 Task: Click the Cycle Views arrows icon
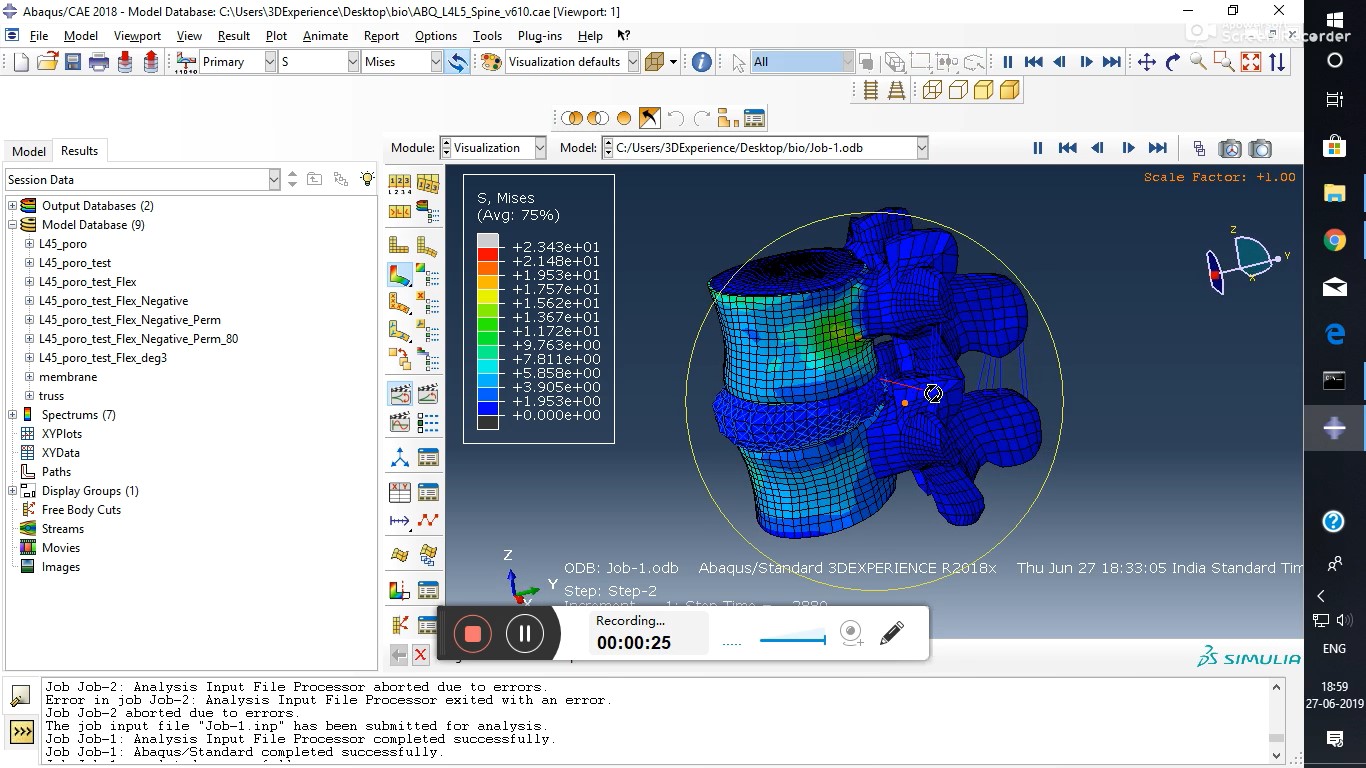(x=1277, y=62)
